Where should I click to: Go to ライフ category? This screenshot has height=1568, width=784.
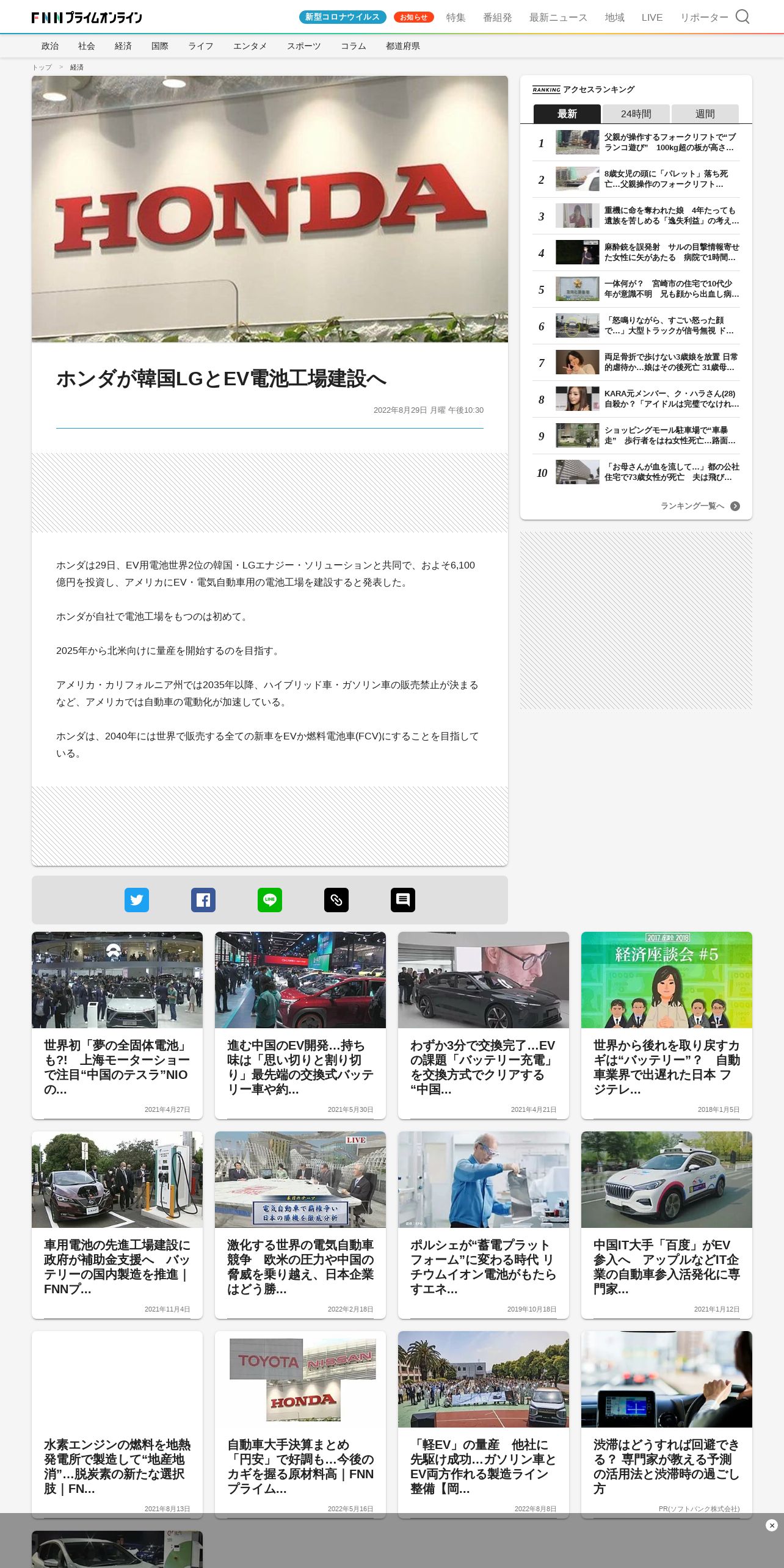[201, 46]
